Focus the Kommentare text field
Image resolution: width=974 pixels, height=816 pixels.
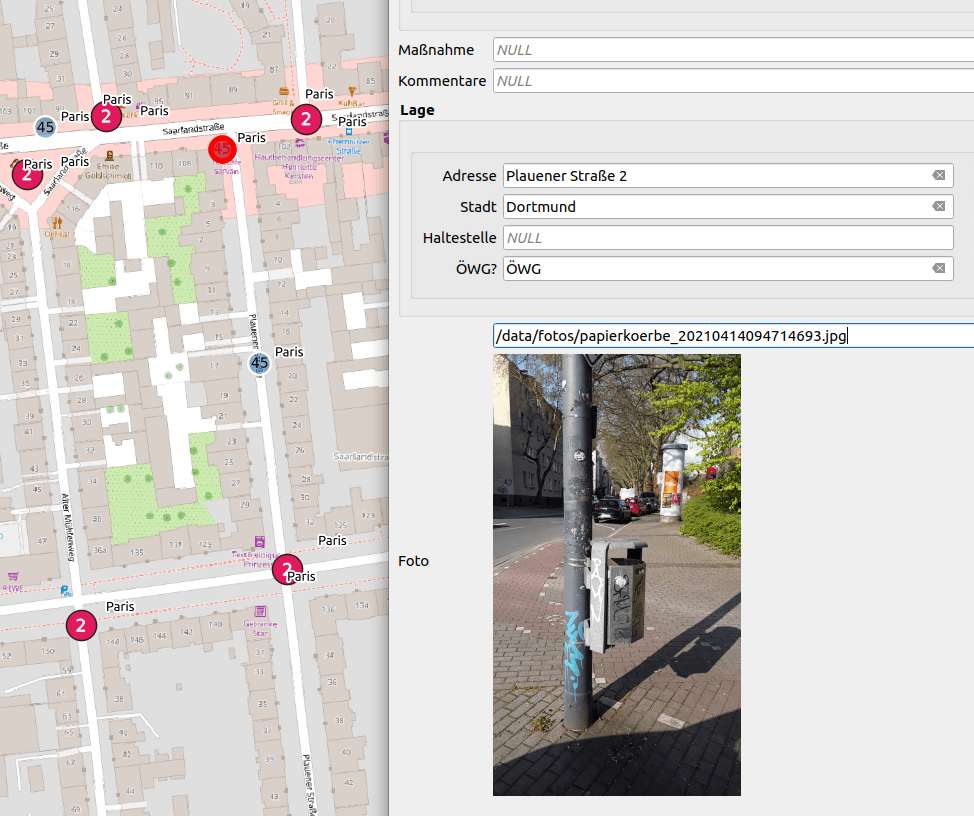732,81
